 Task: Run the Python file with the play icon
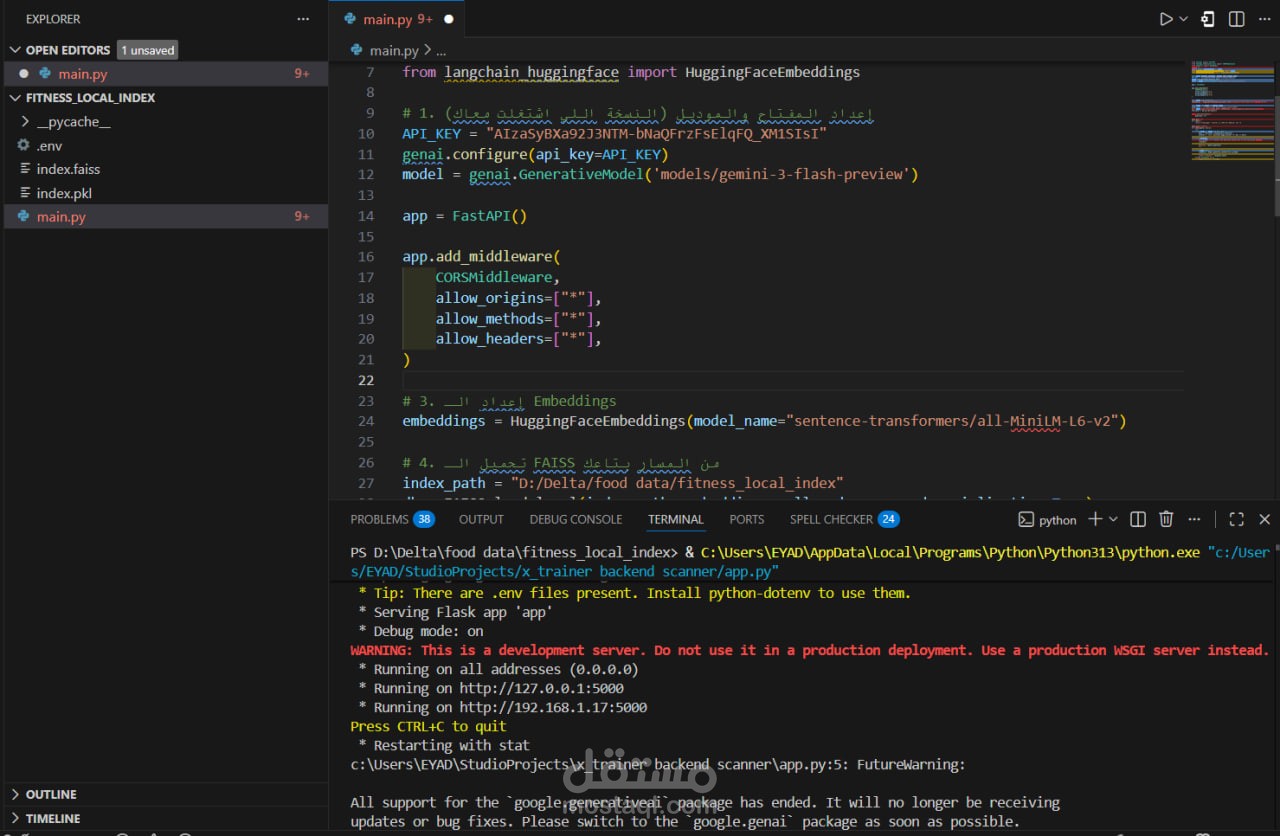click(1166, 19)
